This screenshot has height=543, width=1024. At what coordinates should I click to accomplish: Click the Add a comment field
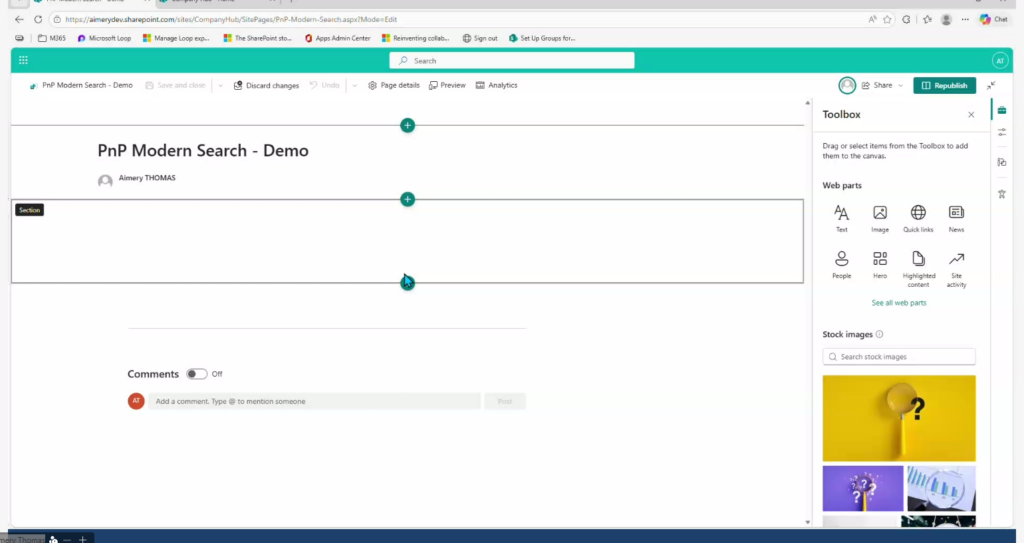coord(314,401)
